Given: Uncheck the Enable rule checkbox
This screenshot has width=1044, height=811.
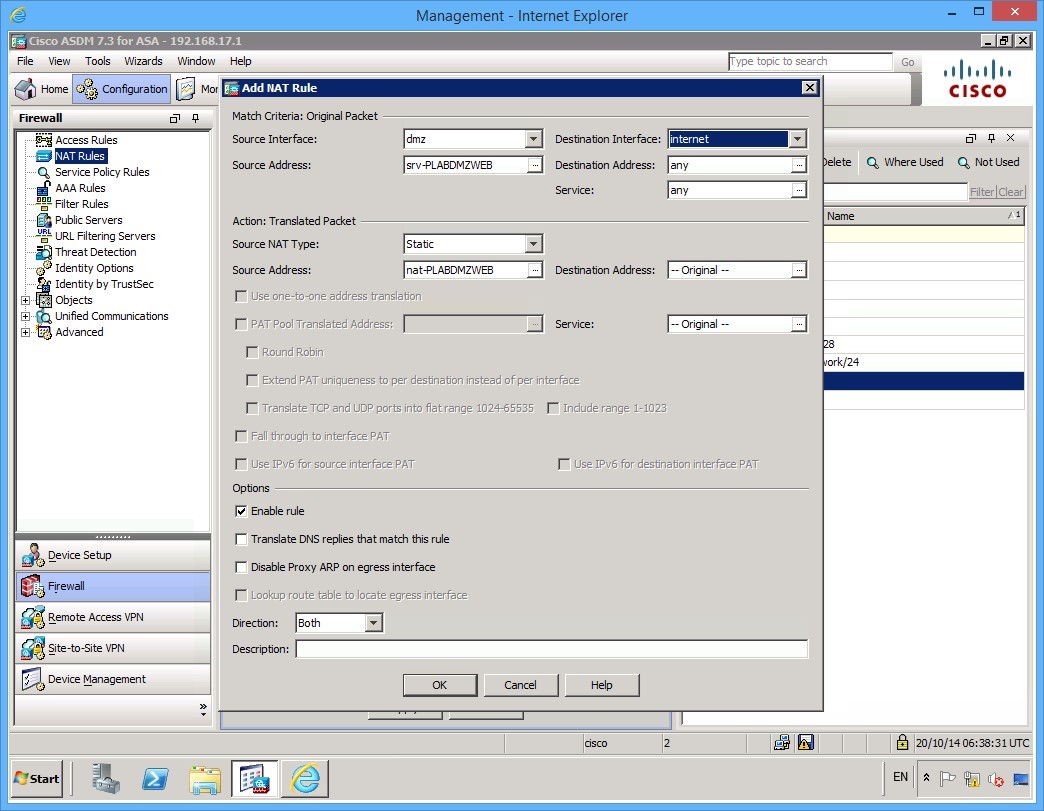Looking at the screenshot, I should click(x=239, y=511).
